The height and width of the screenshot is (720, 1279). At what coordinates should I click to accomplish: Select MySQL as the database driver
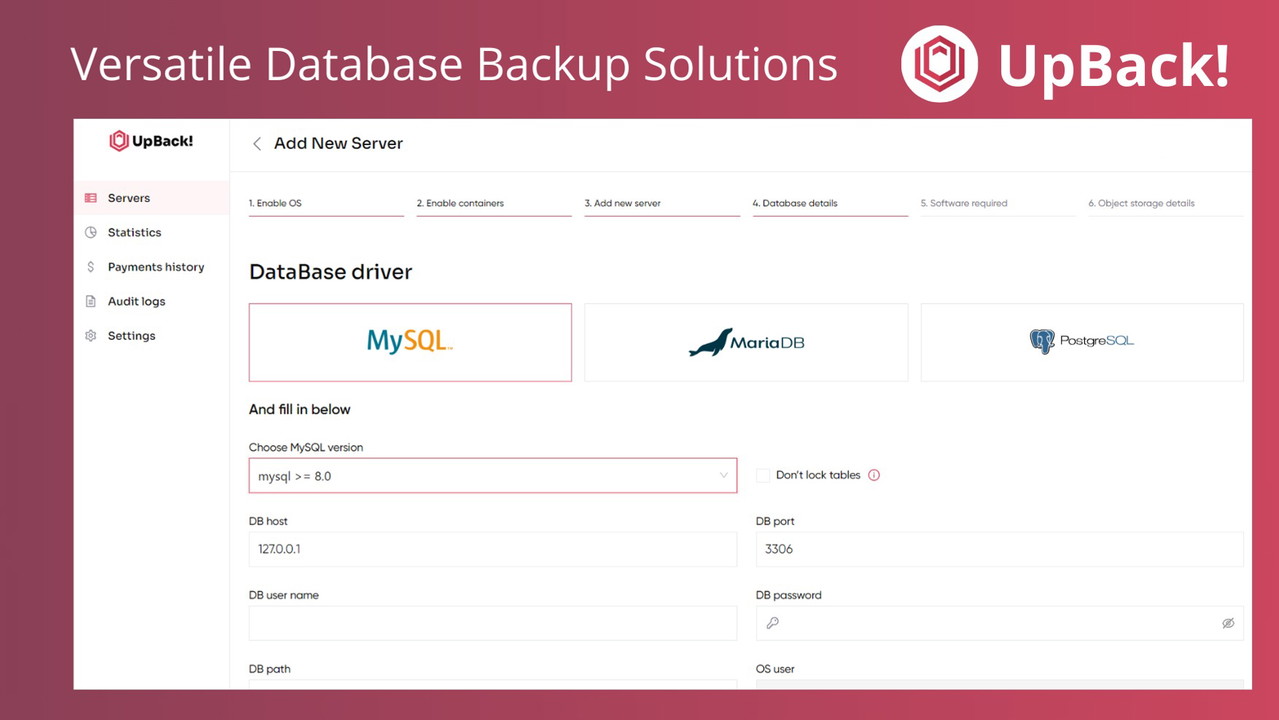pos(410,342)
